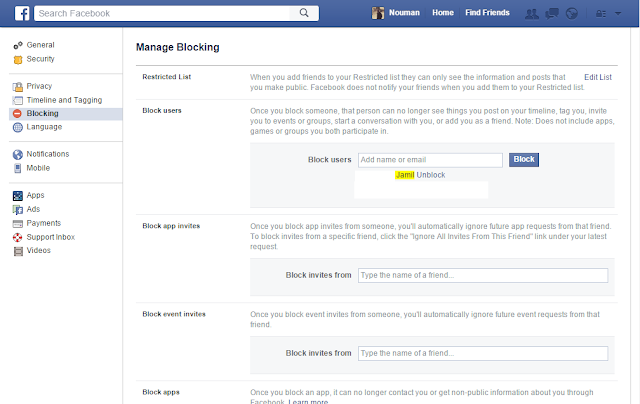
Task: Click the Timeline and Tagging icon
Action: pos(18,100)
